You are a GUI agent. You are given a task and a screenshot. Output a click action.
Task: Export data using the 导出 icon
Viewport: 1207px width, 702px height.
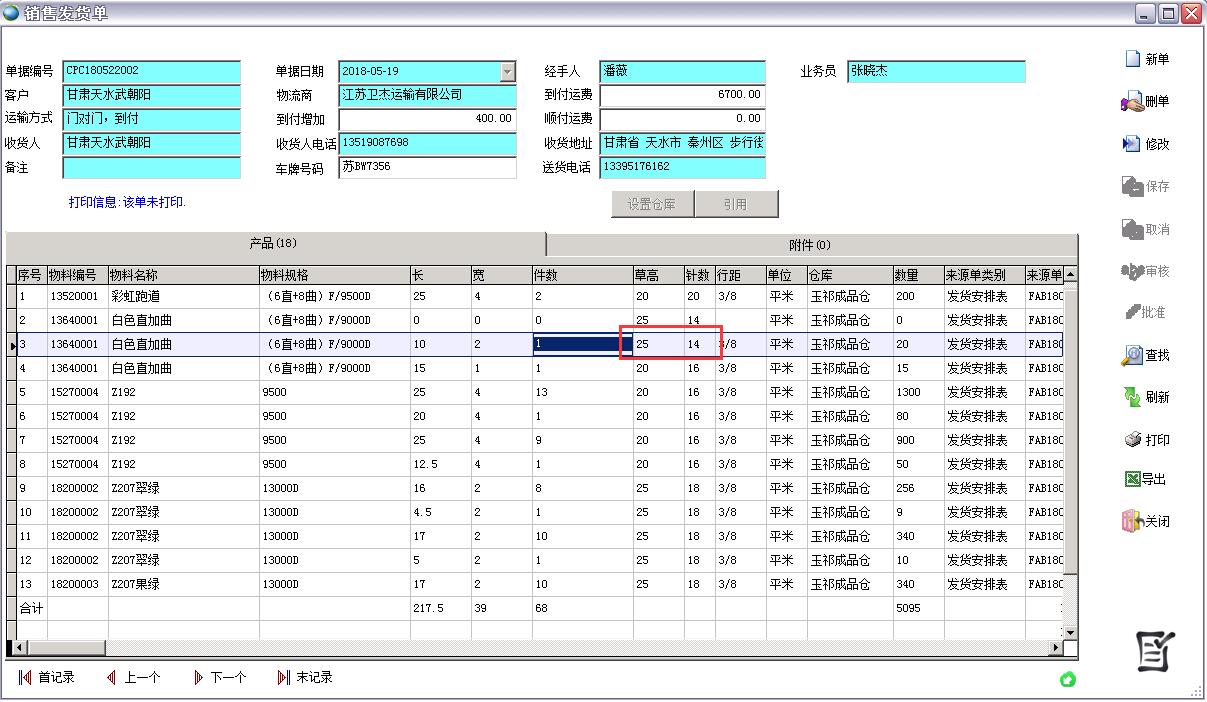[1149, 478]
